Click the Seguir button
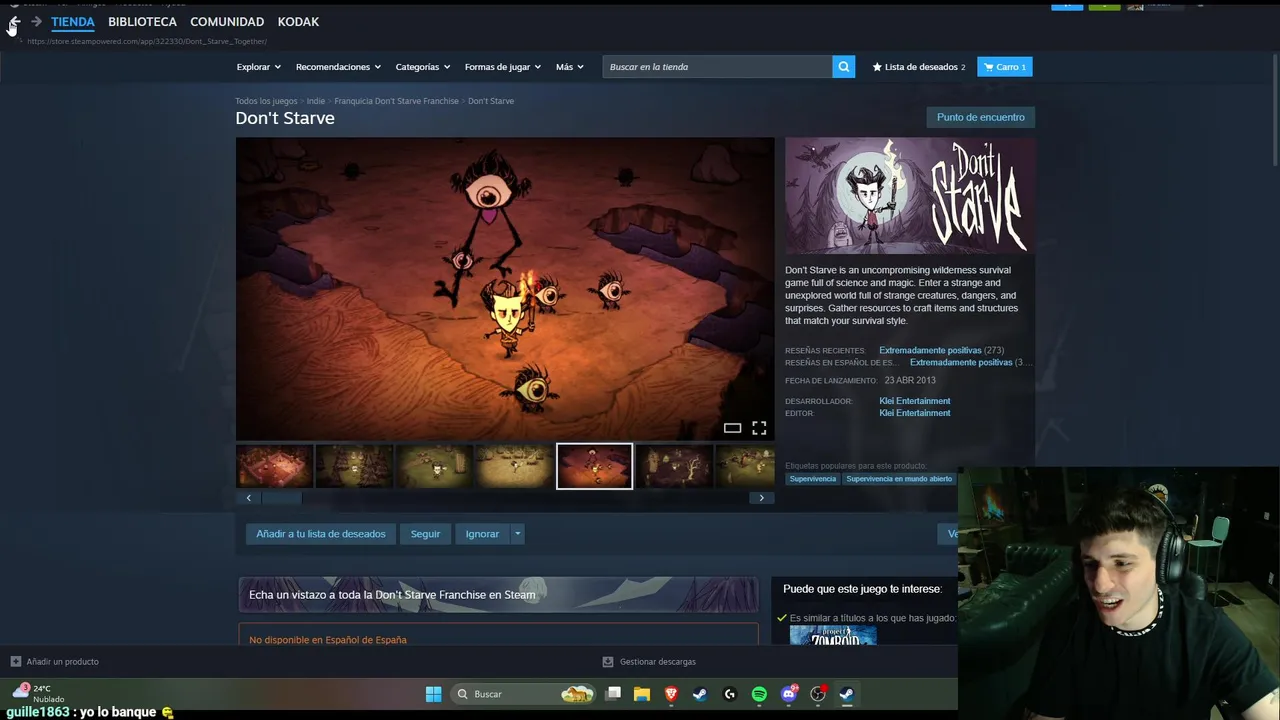The width and height of the screenshot is (1280, 720). pyautogui.click(x=425, y=534)
